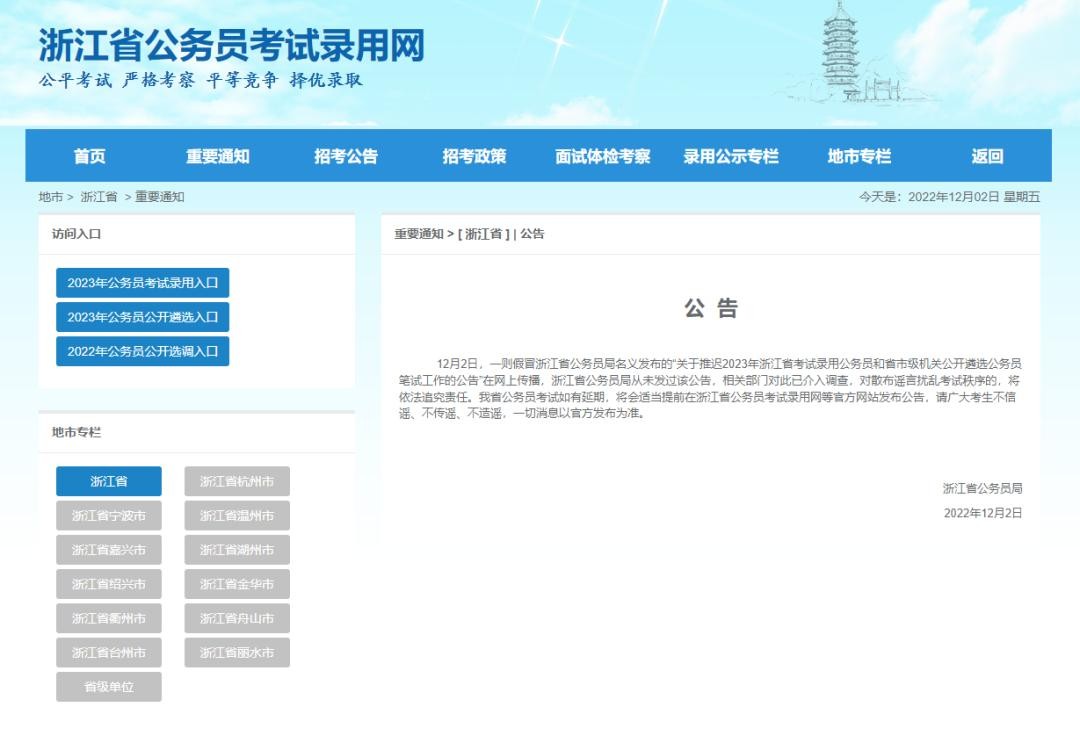
Task: Click the 浙江省公务员考试录用网 site title logo
Action: click(x=231, y=46)
